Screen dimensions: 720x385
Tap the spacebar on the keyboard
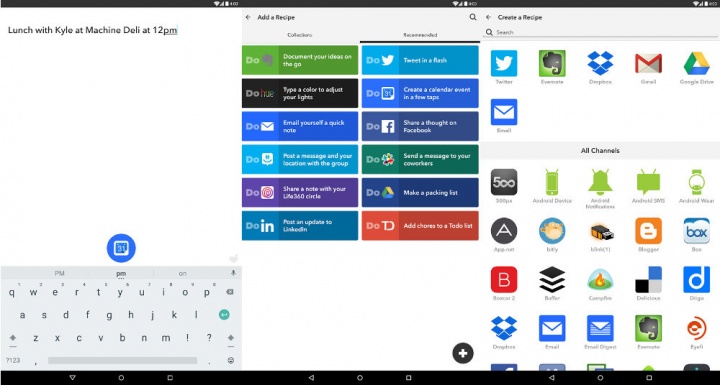point(122,361)
